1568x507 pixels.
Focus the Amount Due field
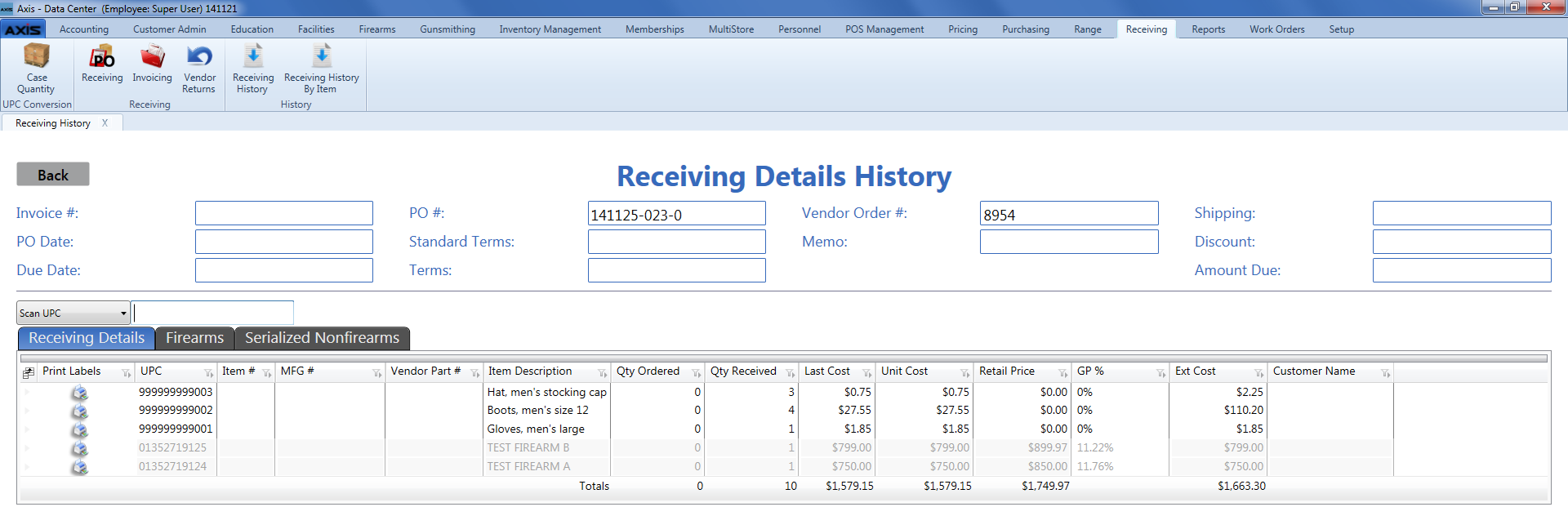coord(1462,270)
